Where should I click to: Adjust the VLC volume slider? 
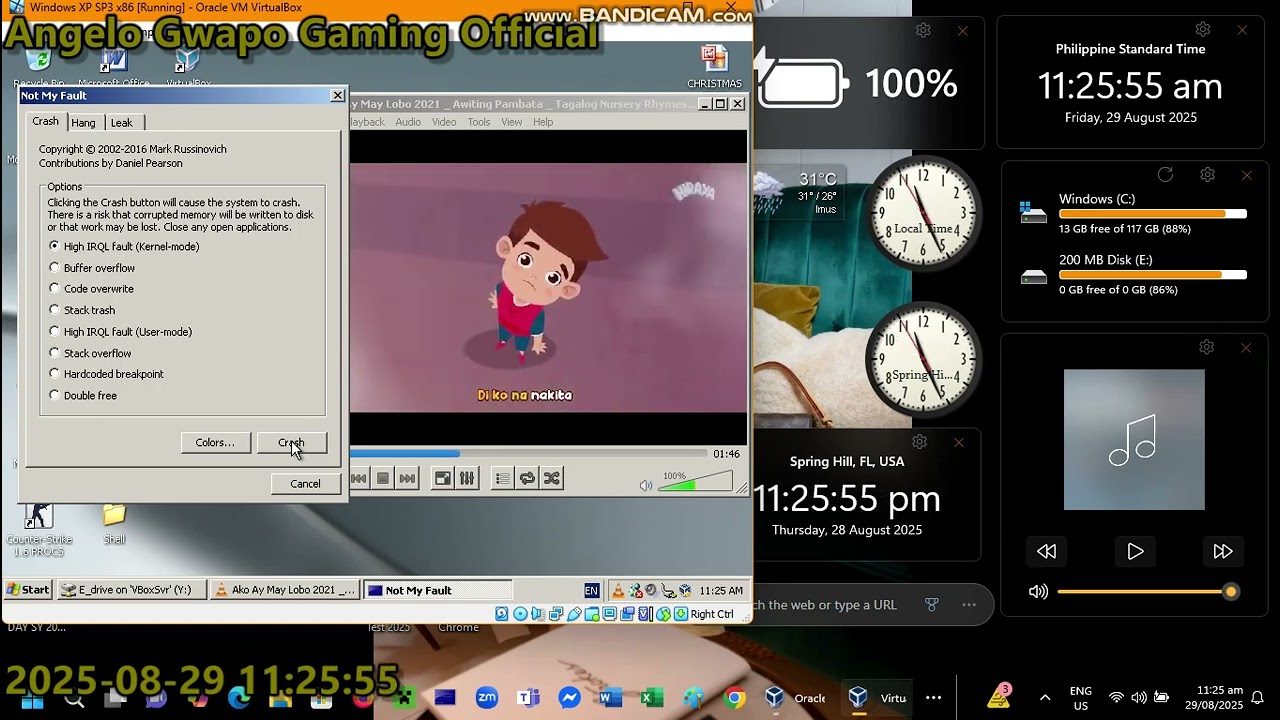(x=695, y=482)
